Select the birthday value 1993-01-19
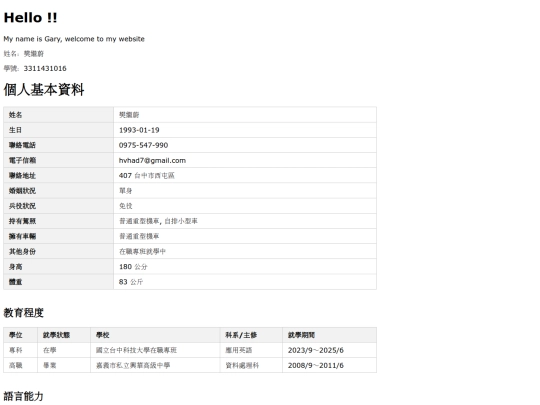The width and height of the screenshot is (540, 405). tap(139, 130)
